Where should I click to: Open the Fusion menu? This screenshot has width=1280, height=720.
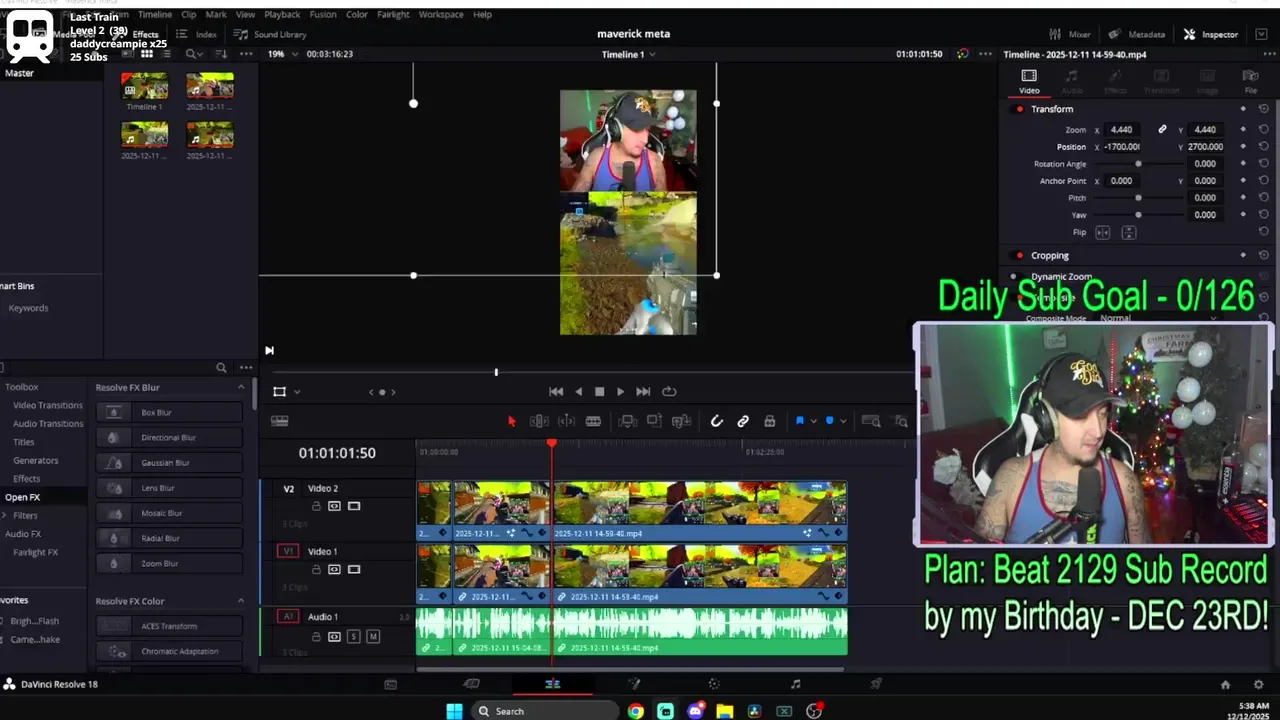click(323, 14)
